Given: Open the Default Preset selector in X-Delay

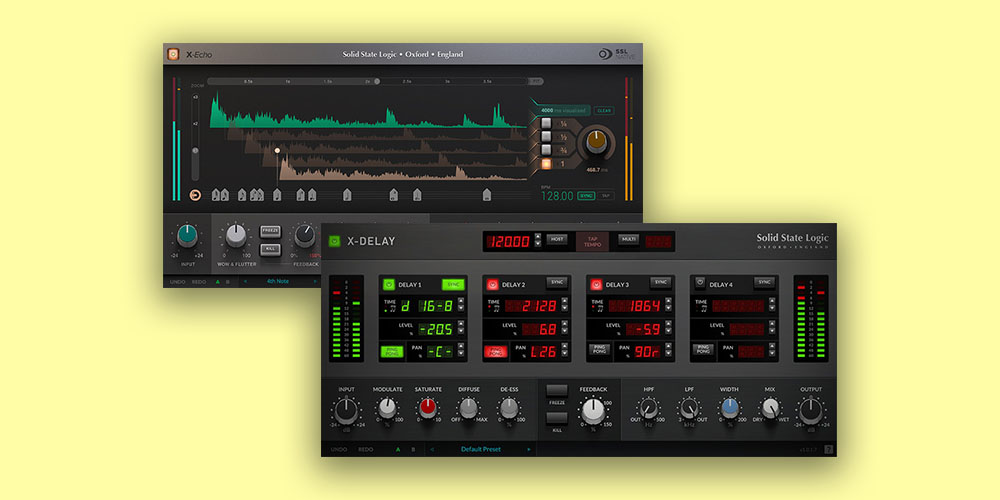Looking at the screenshot, I should [480, 449].
